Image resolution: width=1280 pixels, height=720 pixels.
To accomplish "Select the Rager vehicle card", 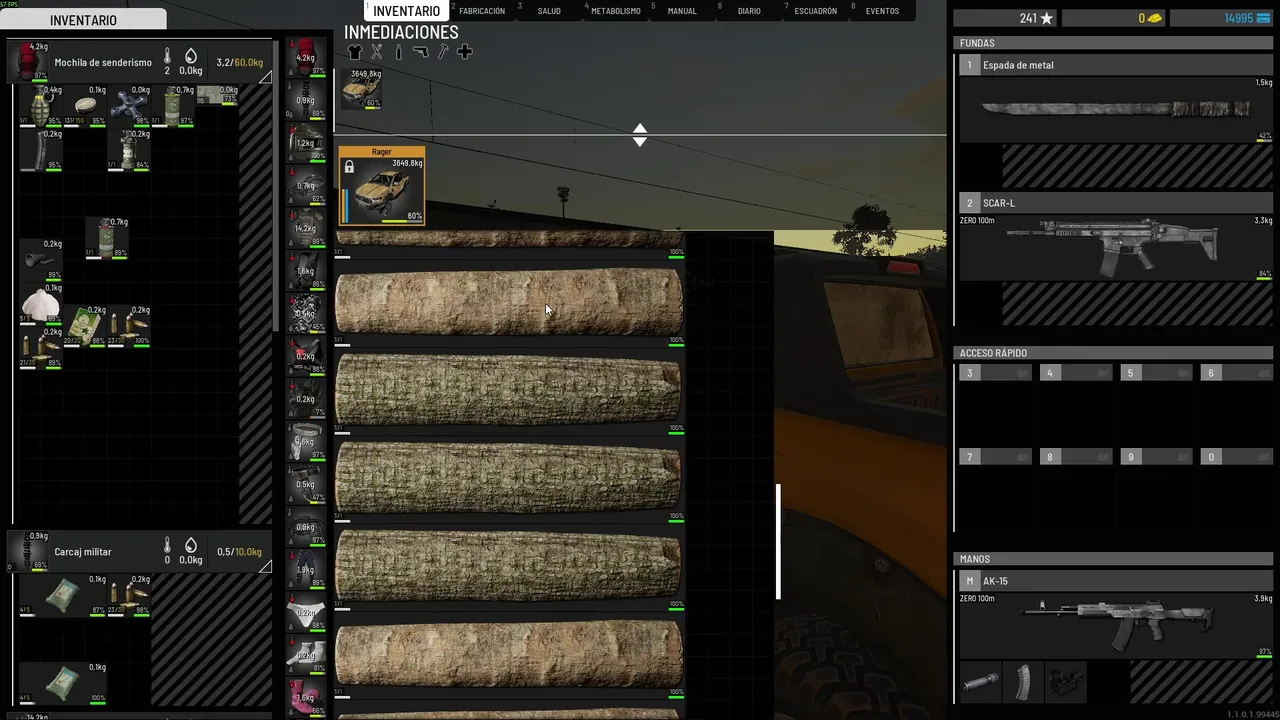I will point(381,185).
